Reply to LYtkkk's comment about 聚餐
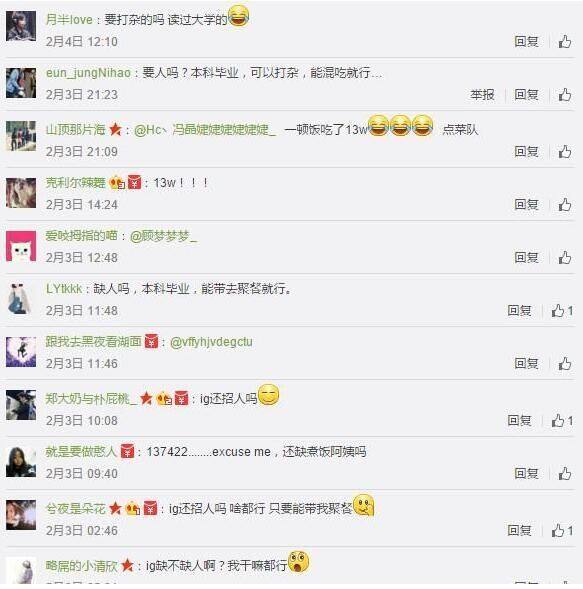Viewport: 583px width, 589px height. 519,311
